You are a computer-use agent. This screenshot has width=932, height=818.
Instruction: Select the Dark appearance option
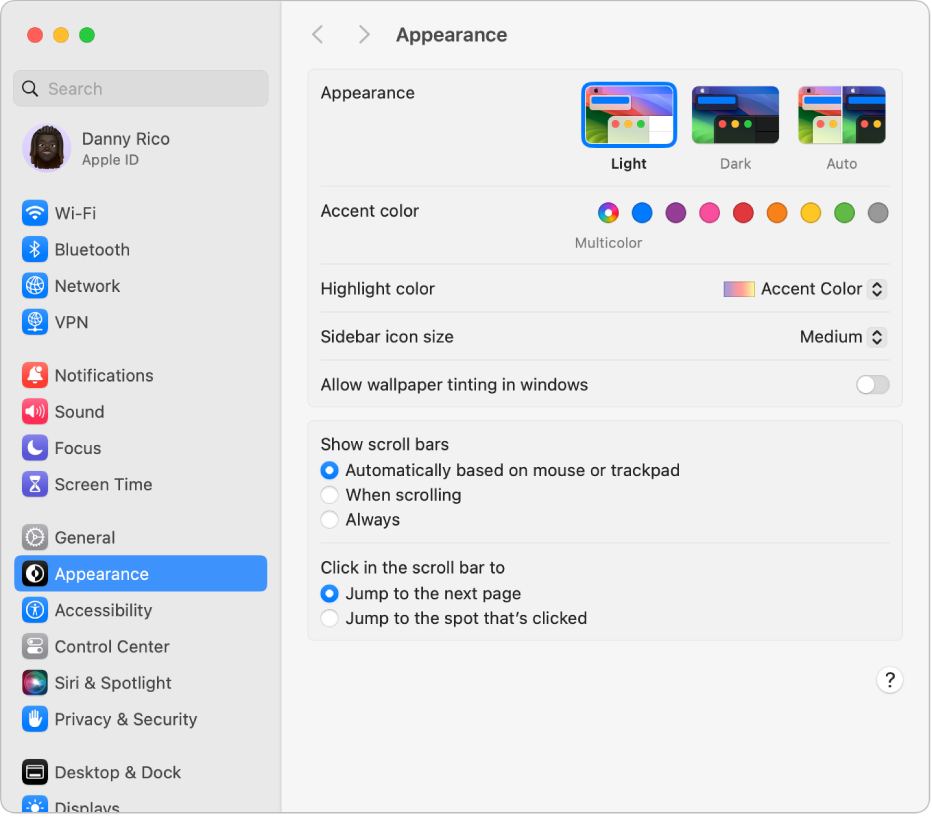pos(735,114)
